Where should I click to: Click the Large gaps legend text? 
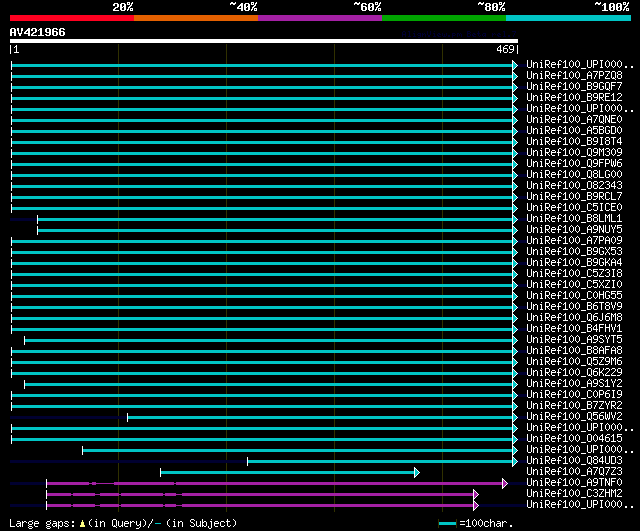(42, 523)
